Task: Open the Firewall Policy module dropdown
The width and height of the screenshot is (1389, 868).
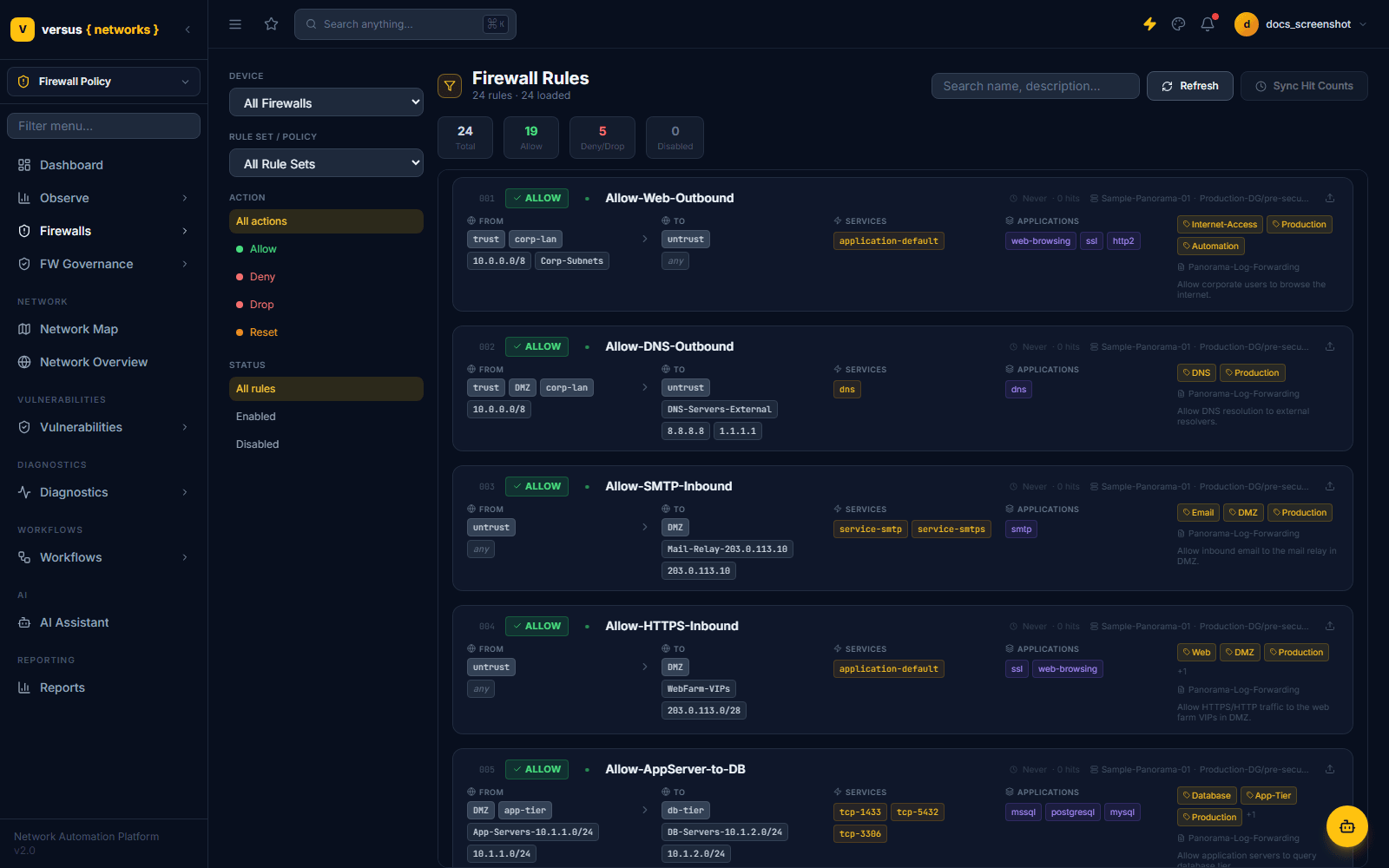Action: click(x=103, y=82)
